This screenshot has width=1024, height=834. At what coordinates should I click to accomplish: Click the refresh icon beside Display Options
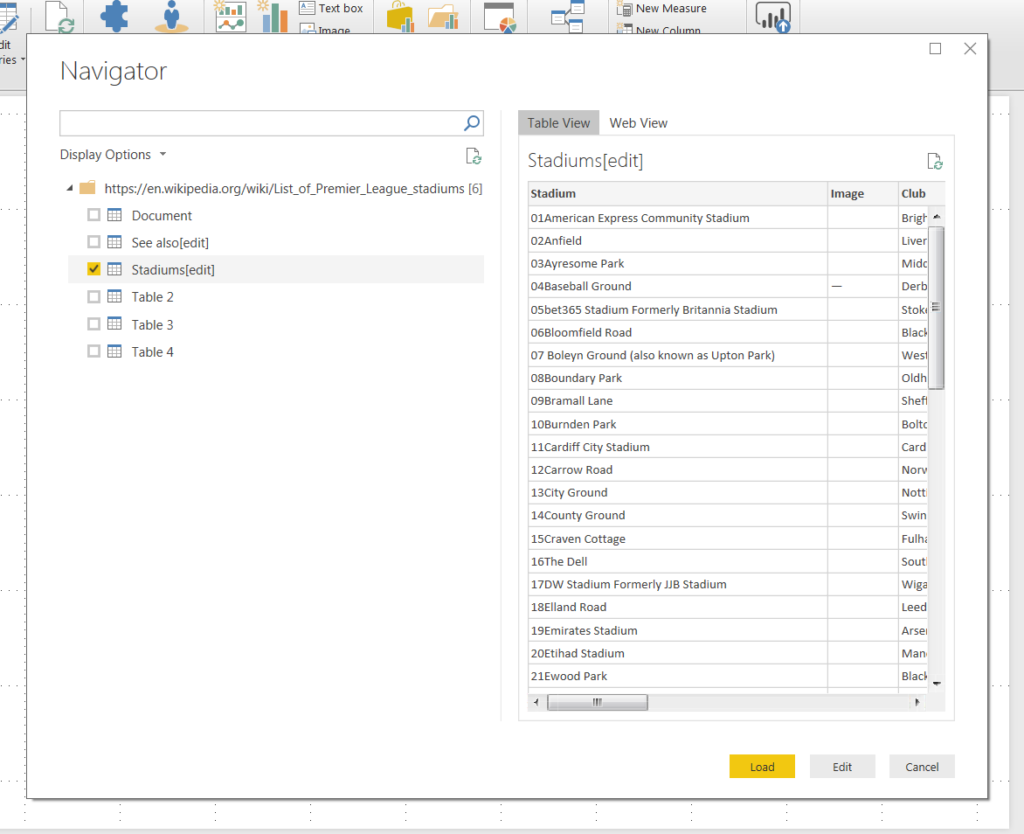(473, 156)
